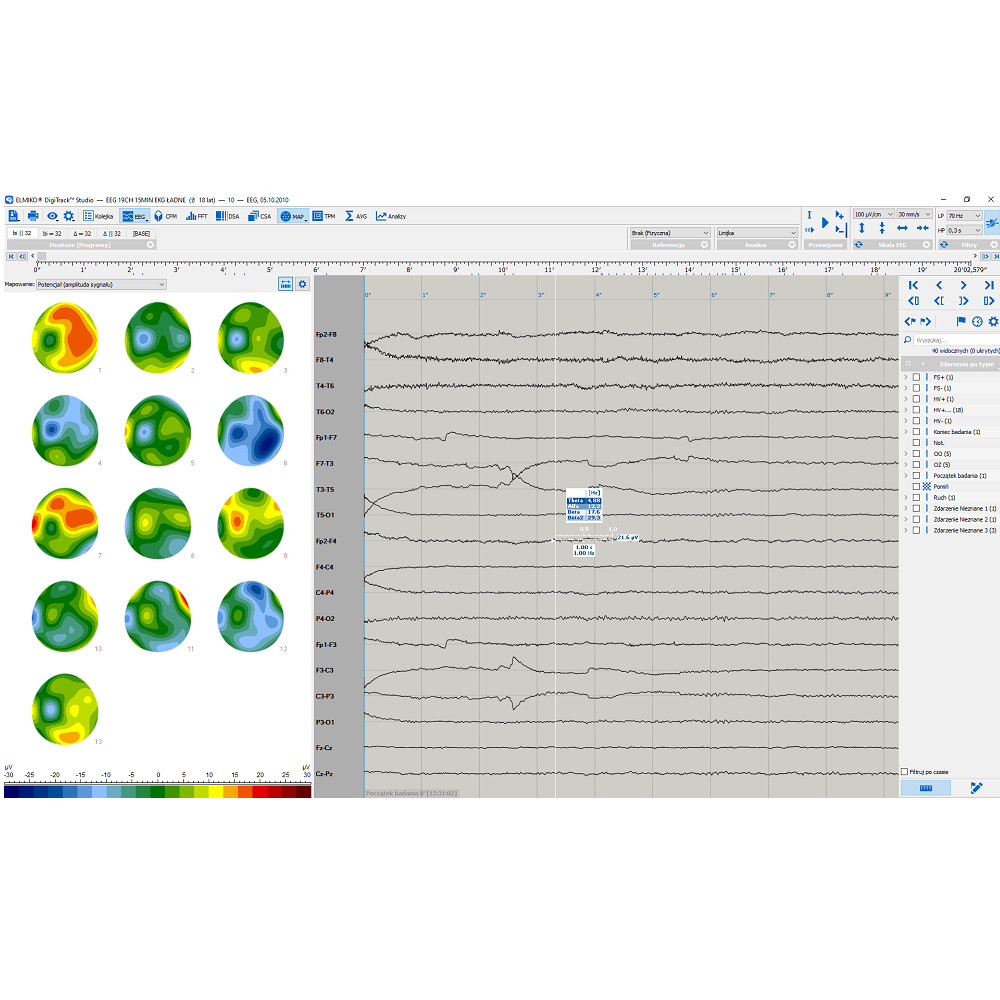Open the Montaże (Programy) gear settings

click(x=150, y=244)
